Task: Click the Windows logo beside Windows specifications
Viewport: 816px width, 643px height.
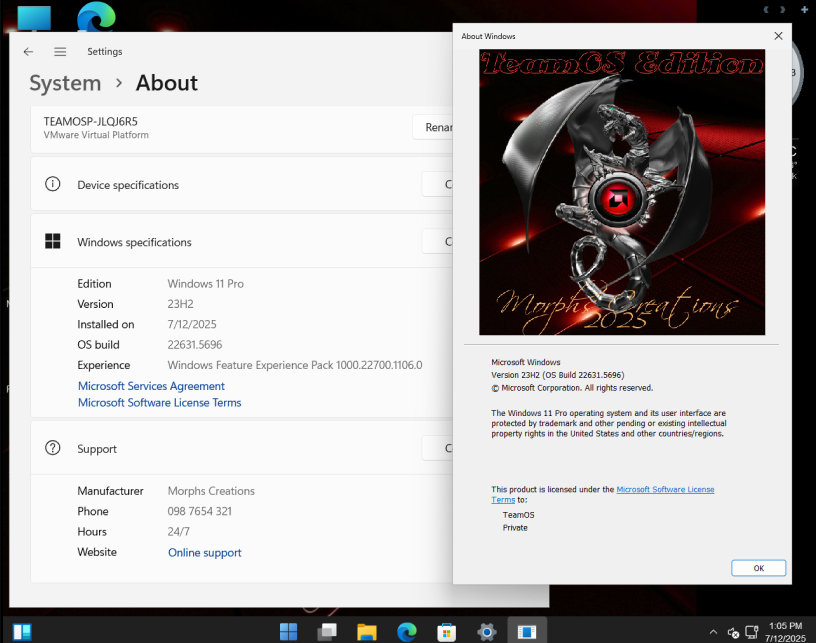Action: (x=53, y=241)
